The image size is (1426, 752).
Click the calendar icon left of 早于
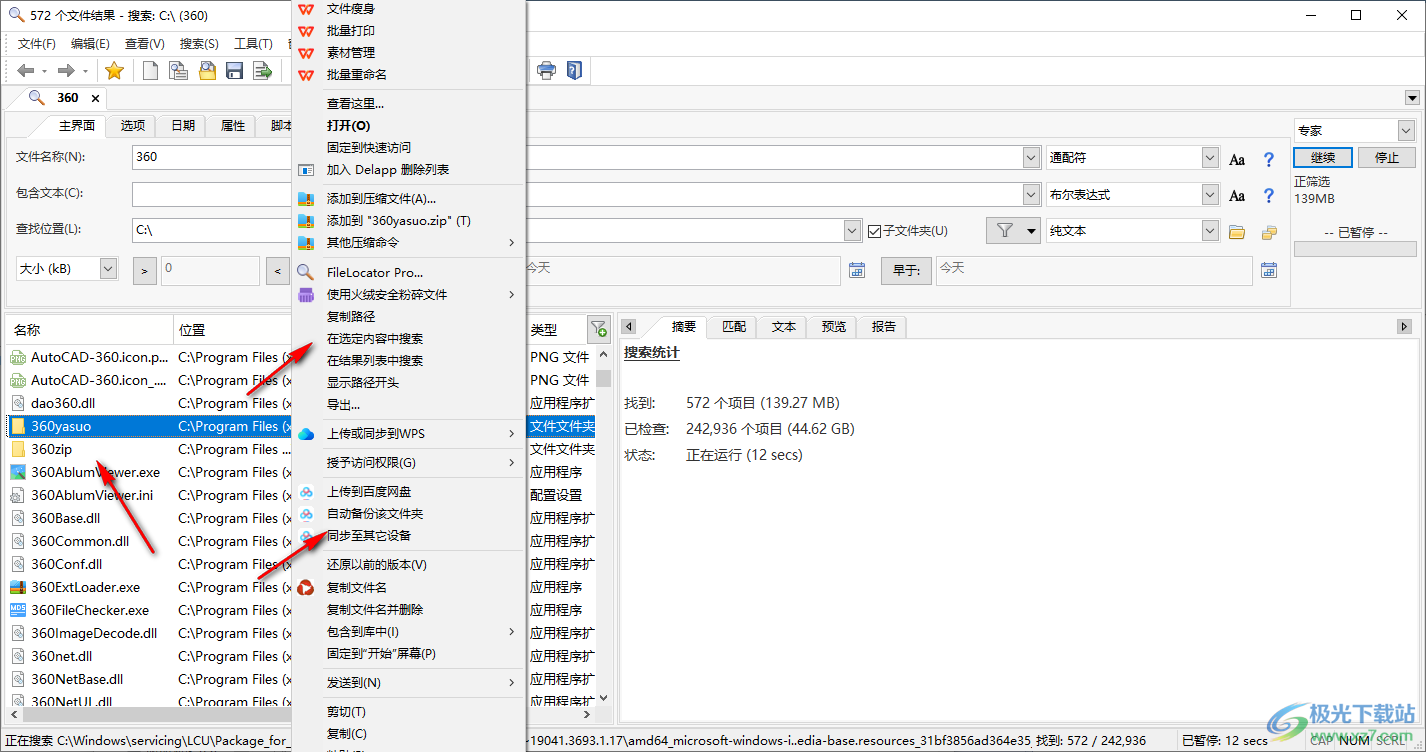pos(857,270)
